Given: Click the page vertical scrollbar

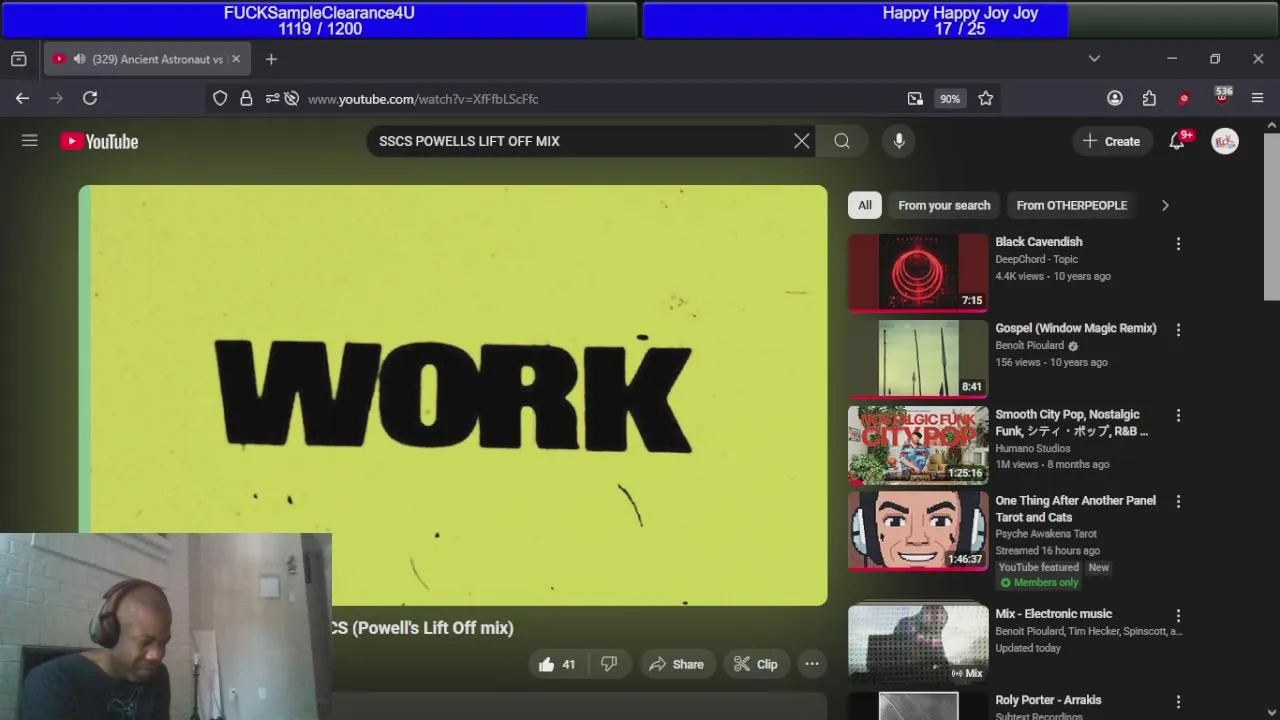Looking at the screenshot, I should (x=1272, y=215).
